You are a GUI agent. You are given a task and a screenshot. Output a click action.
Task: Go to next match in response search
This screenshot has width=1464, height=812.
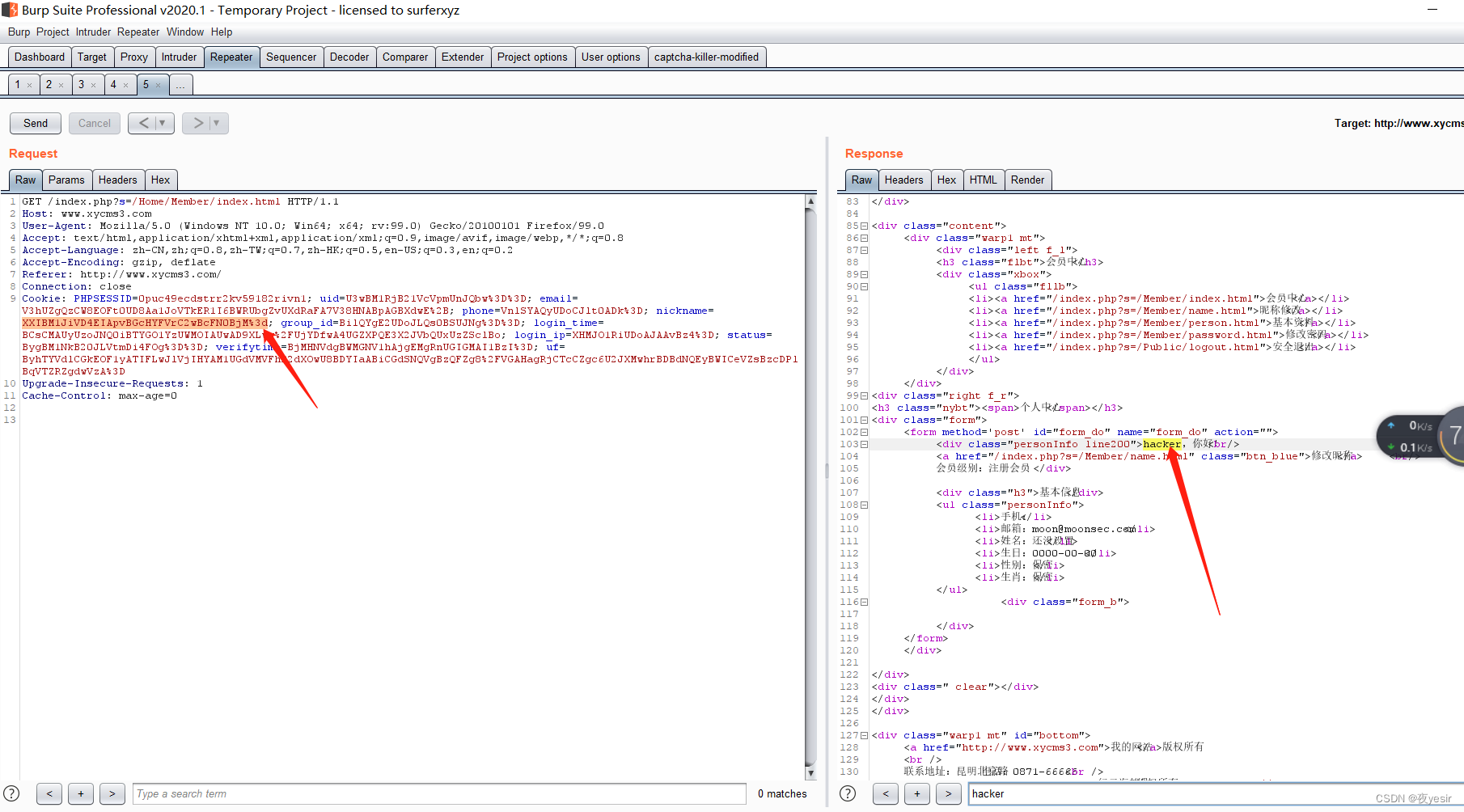point(948,793)
